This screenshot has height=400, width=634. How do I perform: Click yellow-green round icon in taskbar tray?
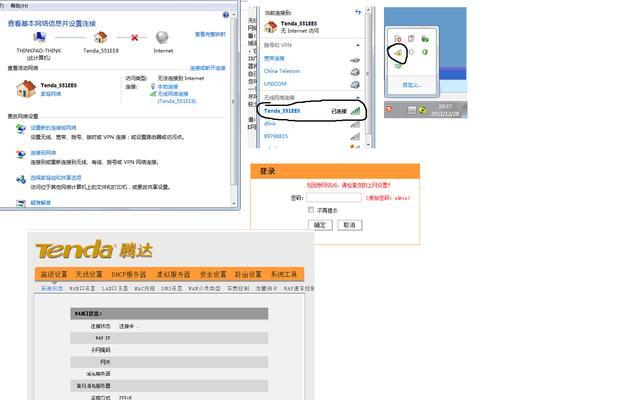[423, 110]
